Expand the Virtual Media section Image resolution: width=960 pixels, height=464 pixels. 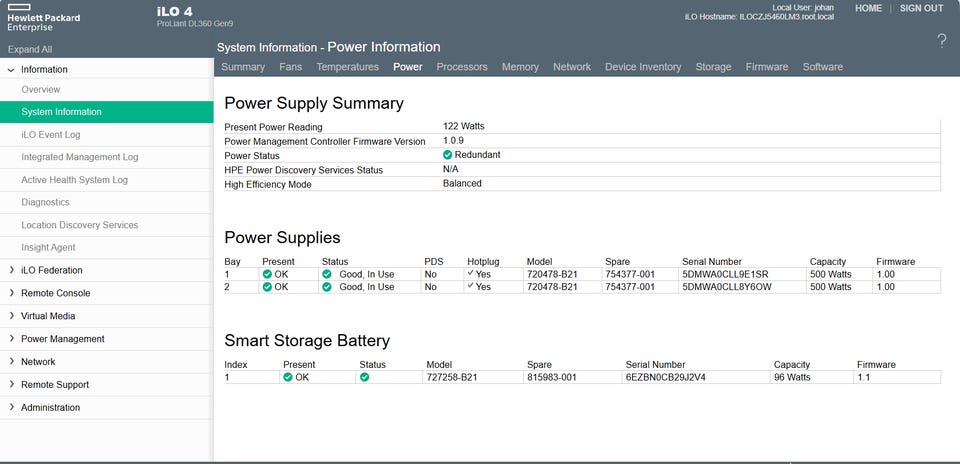click(x=11, y=316)
